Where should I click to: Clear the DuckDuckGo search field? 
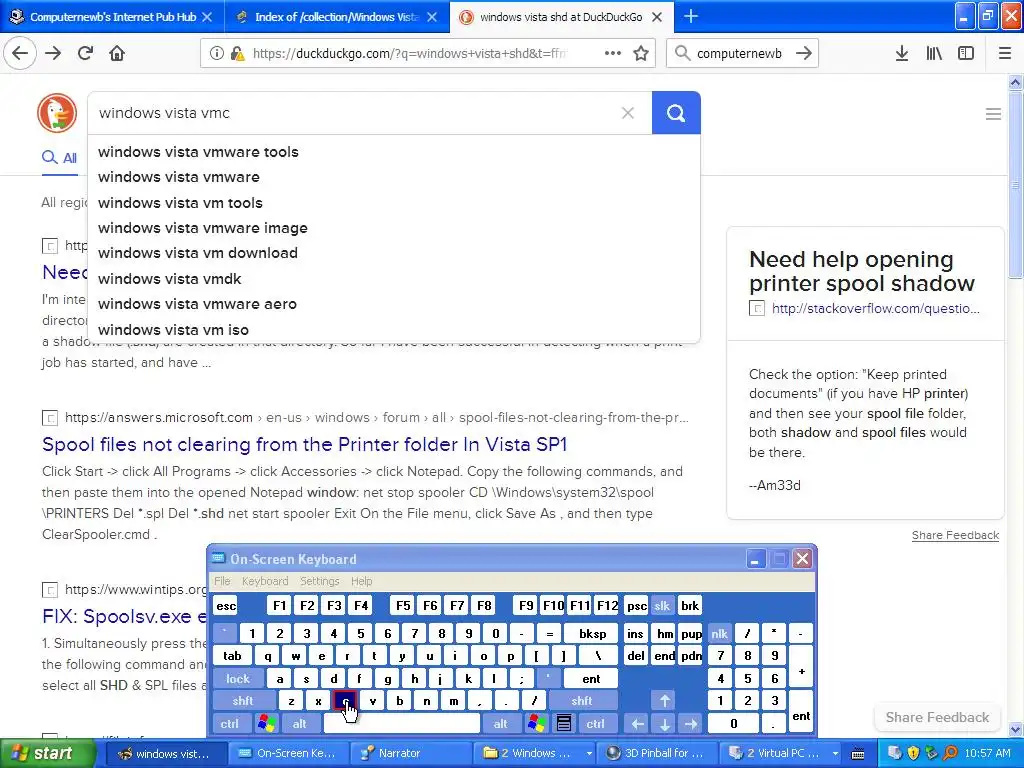(x=628, y=113)
